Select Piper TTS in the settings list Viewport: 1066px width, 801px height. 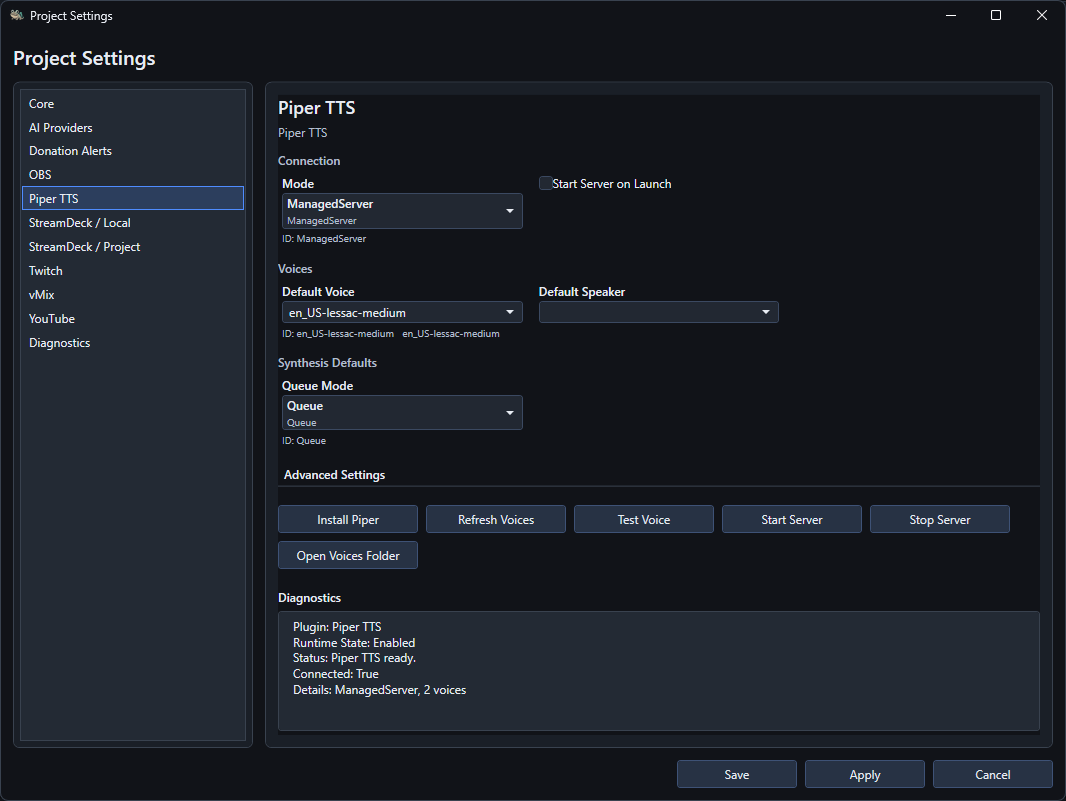[x=132, y=199]
